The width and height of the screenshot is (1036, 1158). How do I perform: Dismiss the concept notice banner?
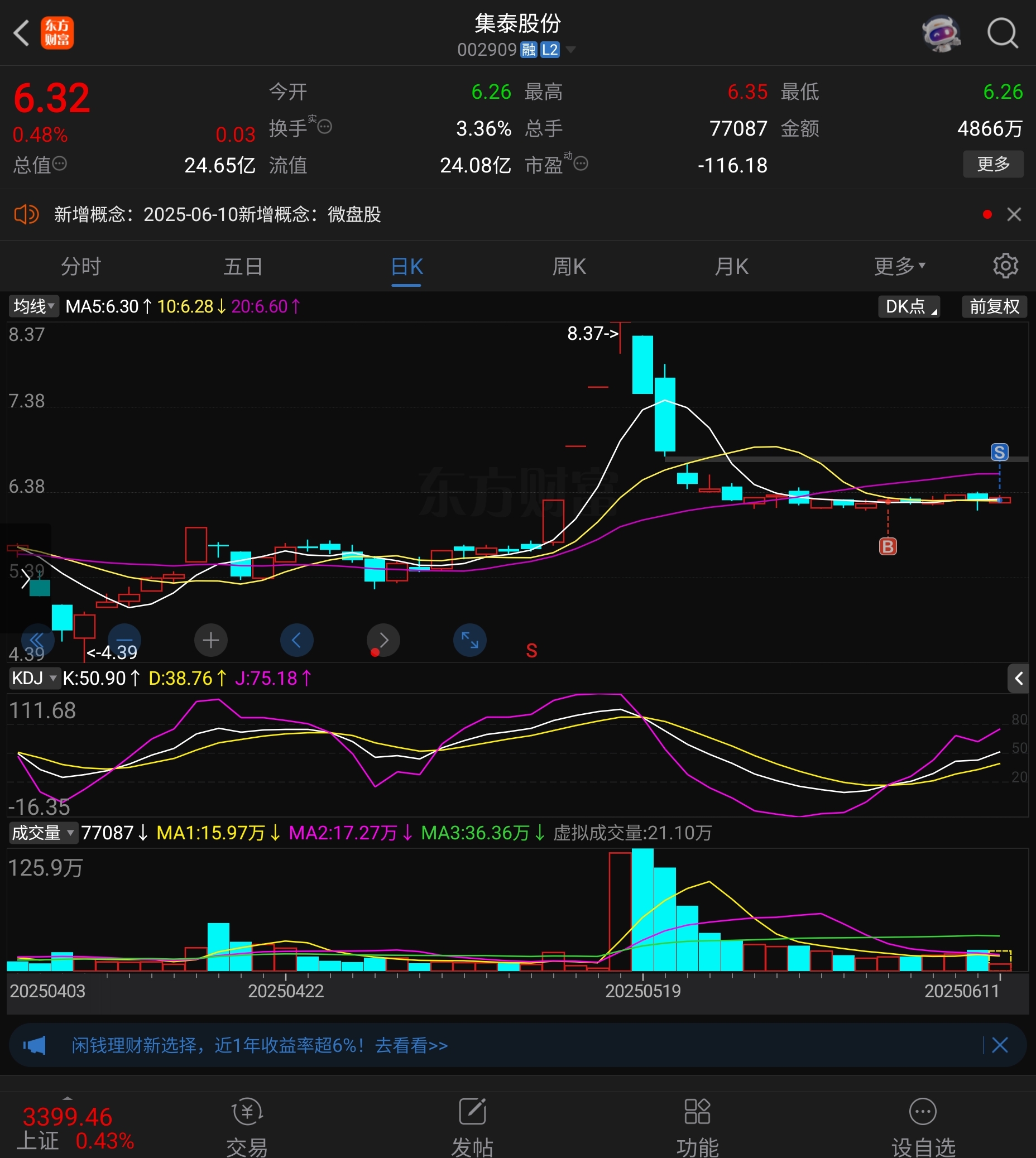coord(1014,214)
